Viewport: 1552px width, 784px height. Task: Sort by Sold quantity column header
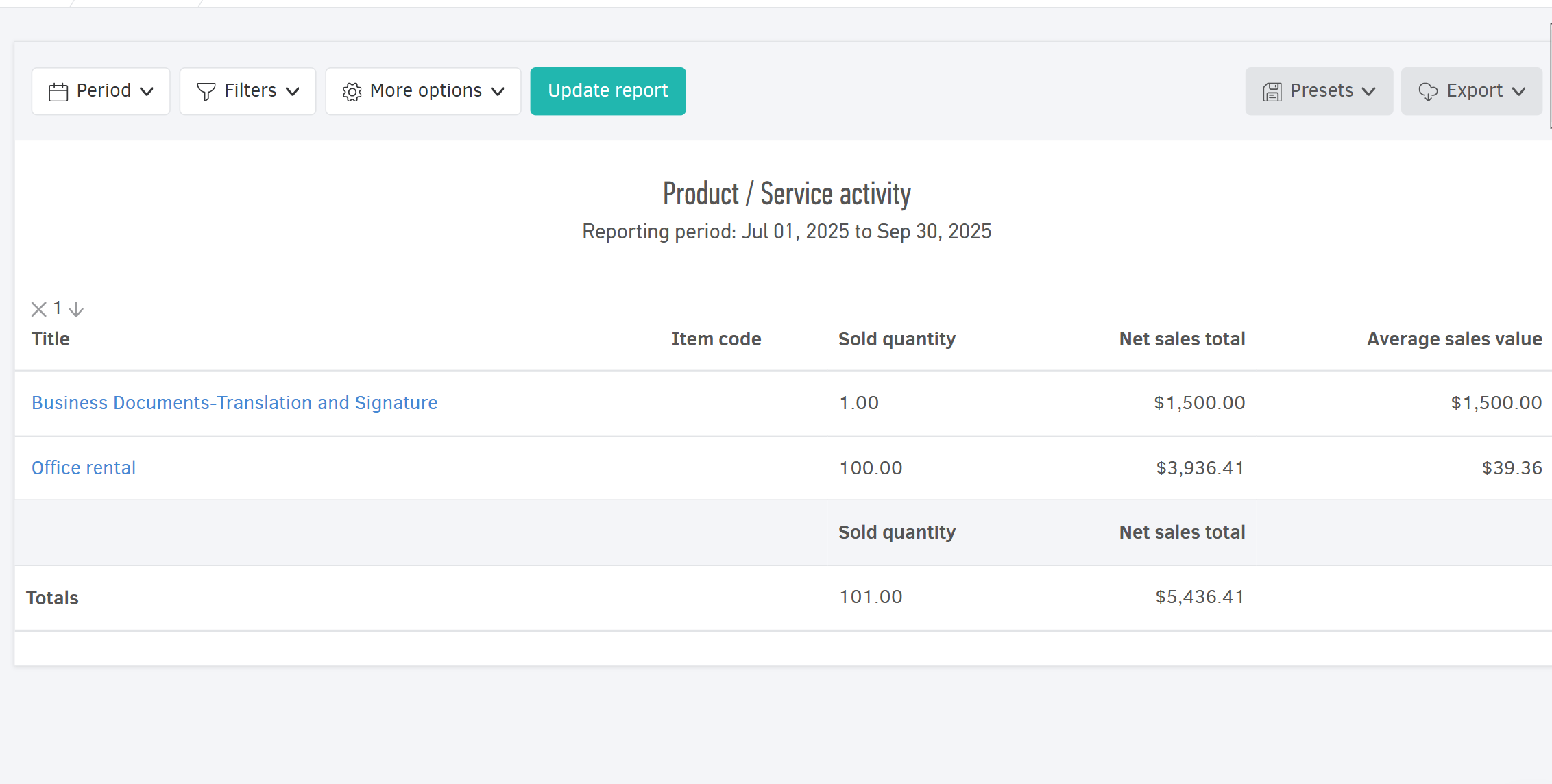(897, 339)
